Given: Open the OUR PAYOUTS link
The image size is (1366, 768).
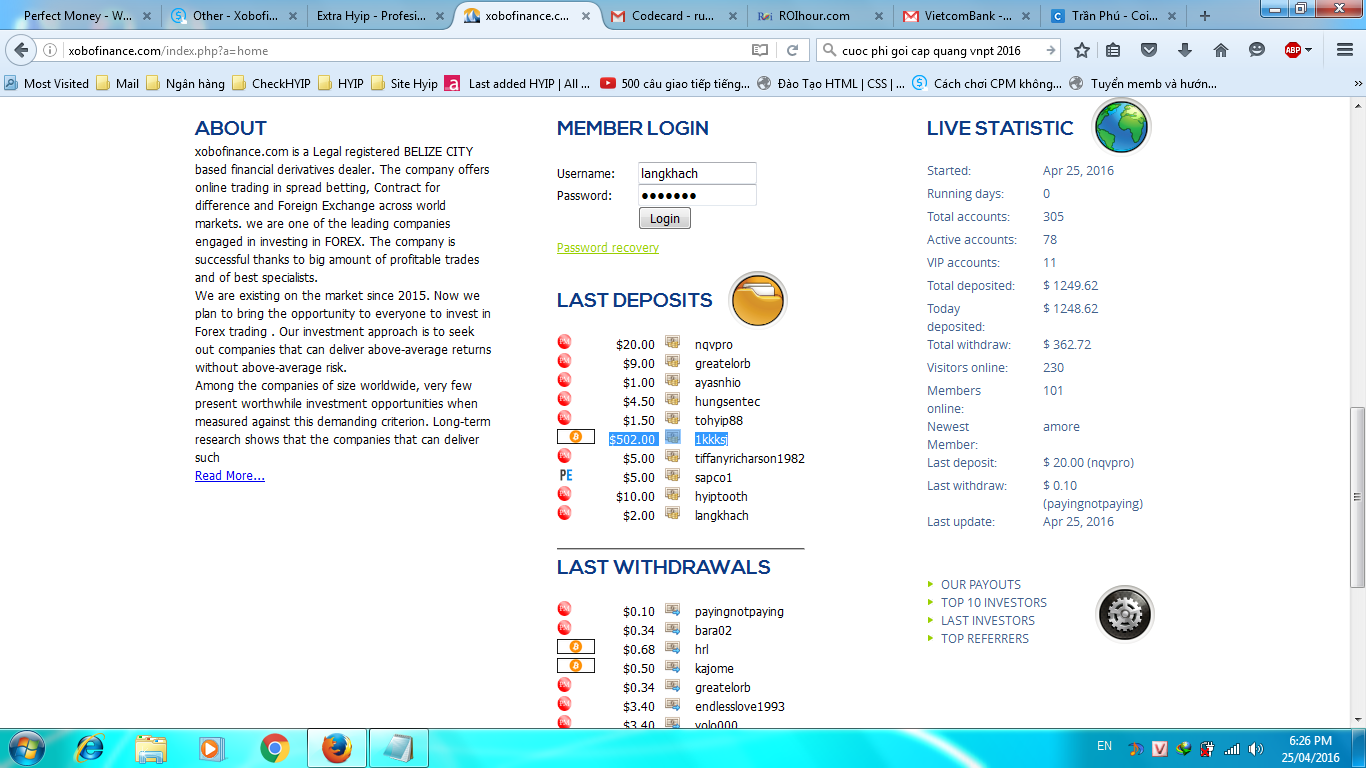Looking at the screenshot, I should (981, 585).
